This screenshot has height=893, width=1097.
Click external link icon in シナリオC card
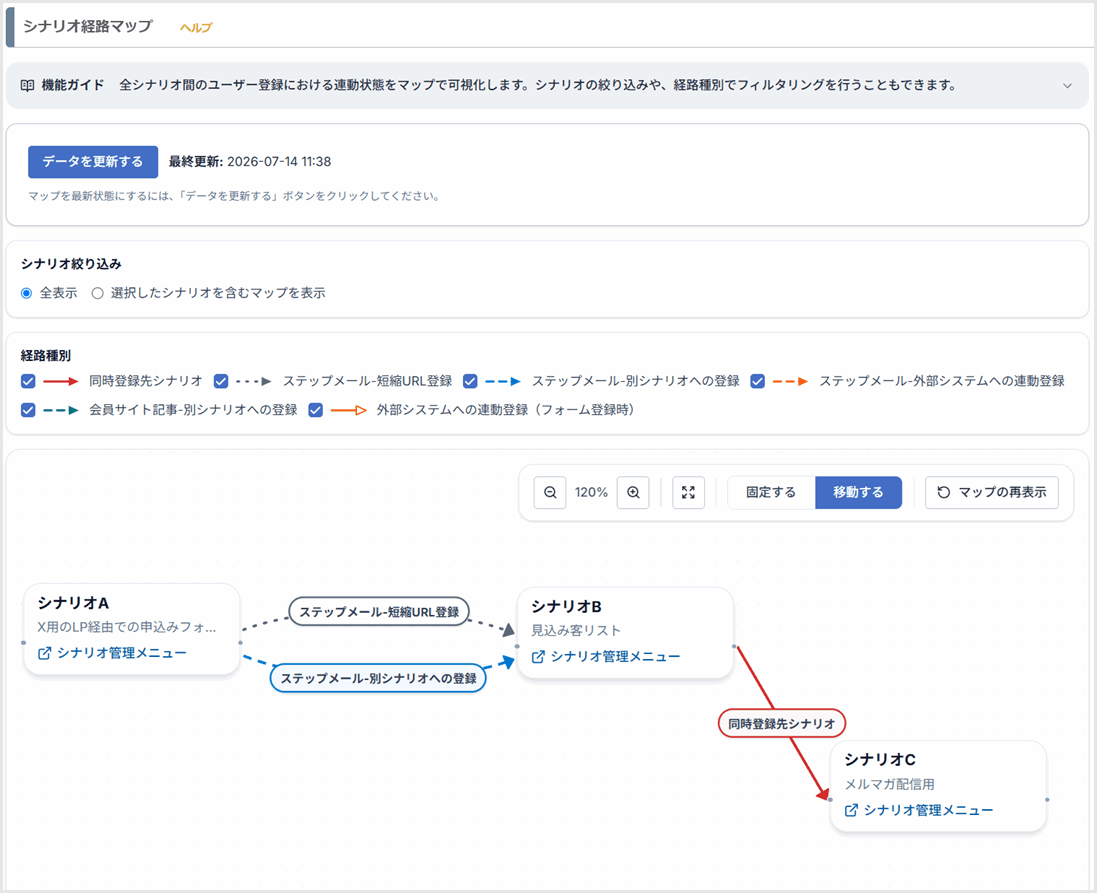[851, 810]
